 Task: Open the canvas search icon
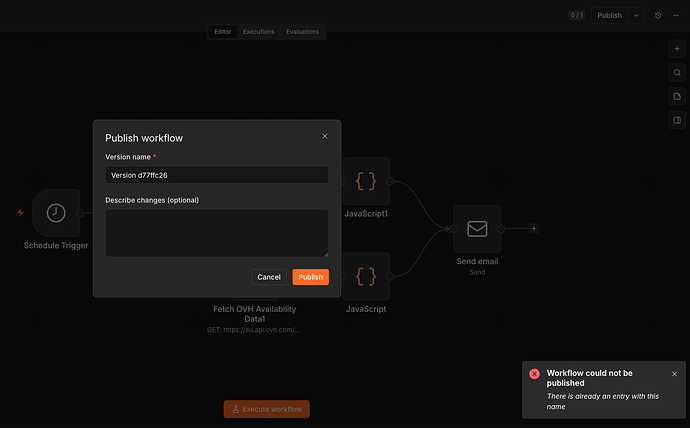(x=677, y=73)
